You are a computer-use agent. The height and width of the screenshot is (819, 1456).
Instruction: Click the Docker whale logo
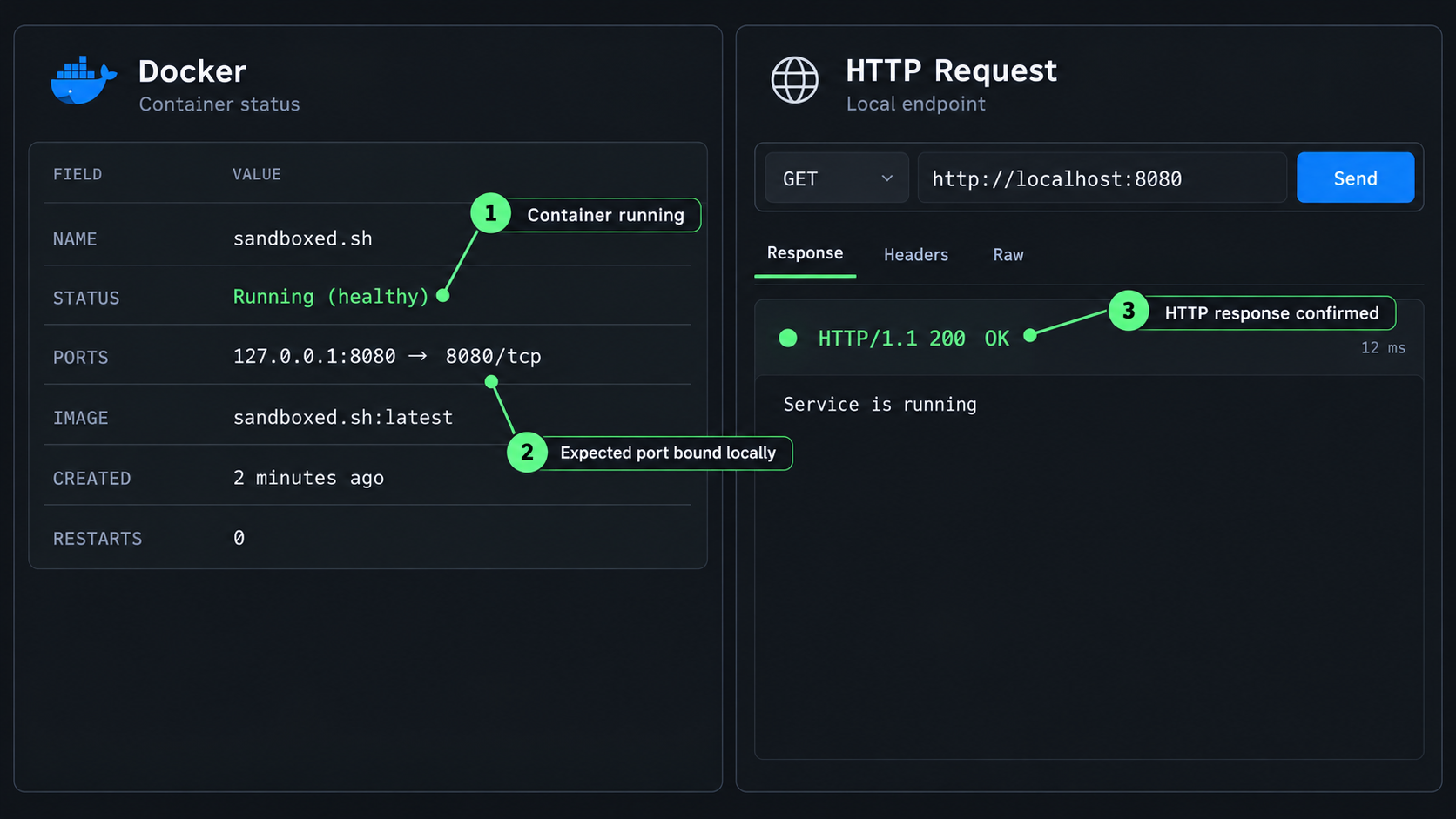pyautogui.click(x=84, y=81)
